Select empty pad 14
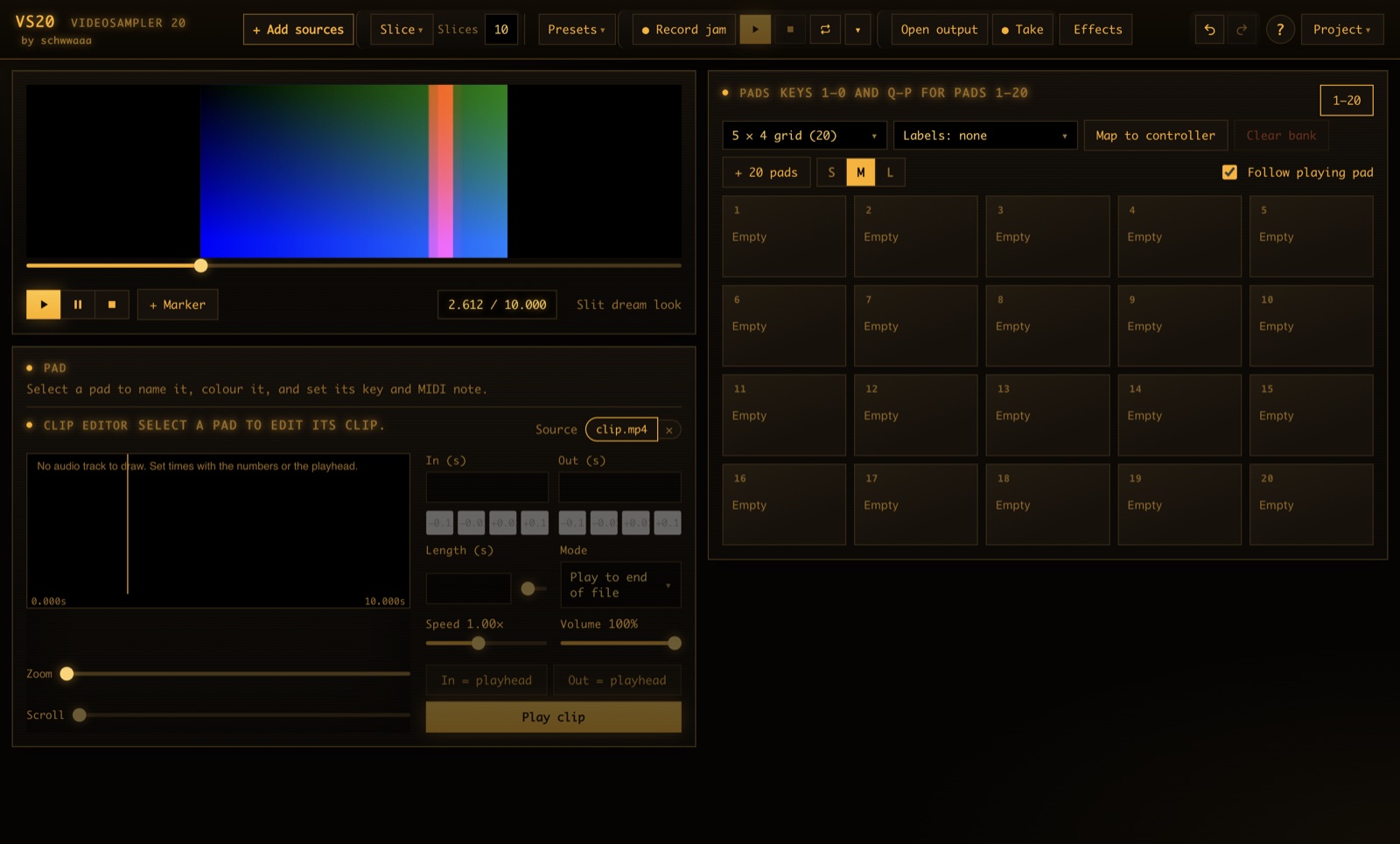 click(1179, 415)
